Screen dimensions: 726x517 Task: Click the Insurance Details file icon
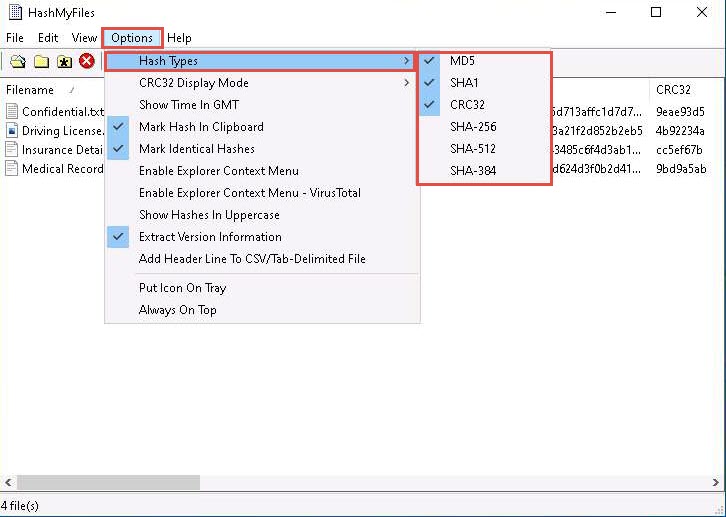coord(12,150)
